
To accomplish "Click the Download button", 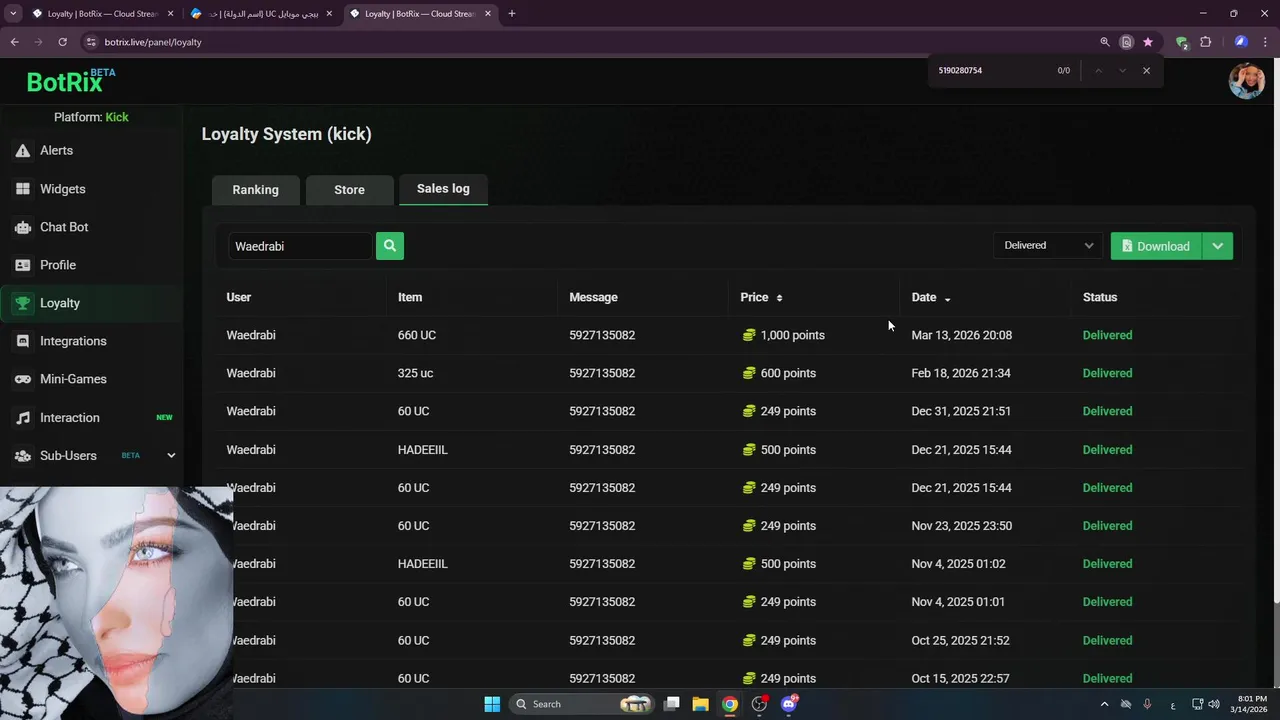I will pyautogui.click(x=1156, y=246).
